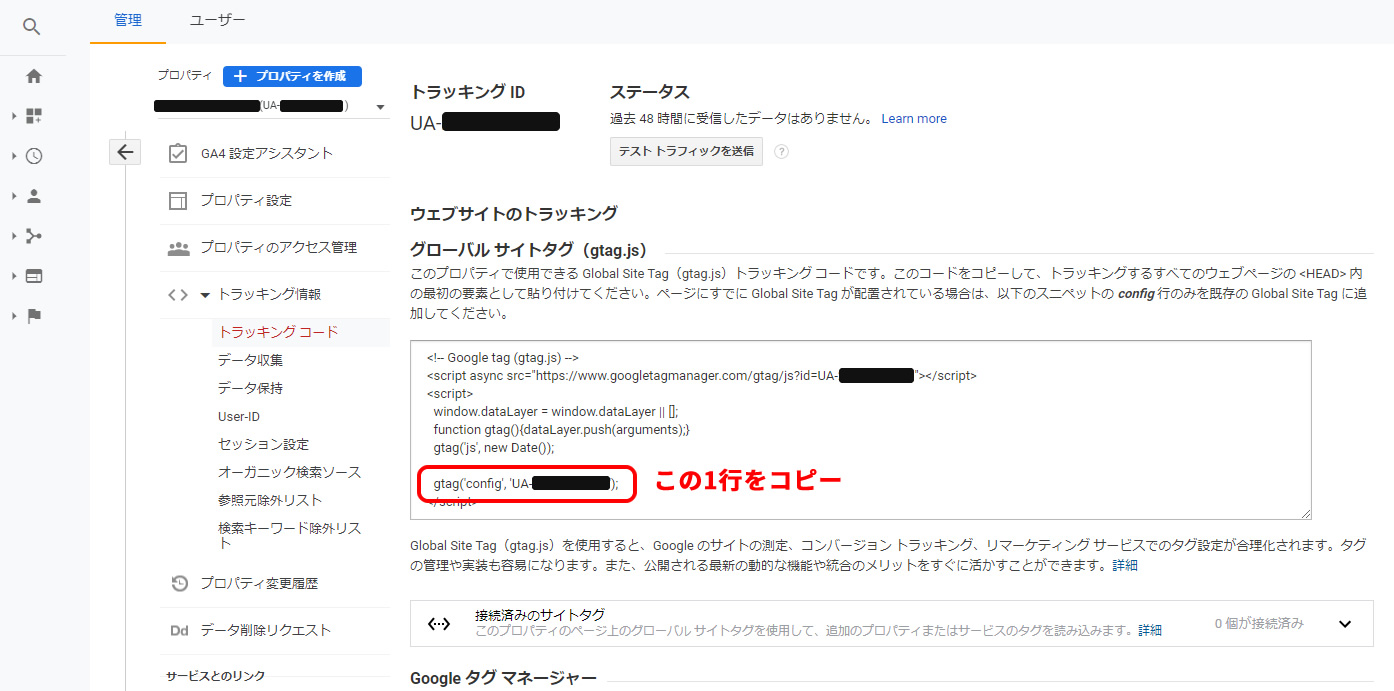The width and height of the screenshot is (1394, 691).
Task: Select 参照元除外リスト menu item
Action: pos(270,500)
